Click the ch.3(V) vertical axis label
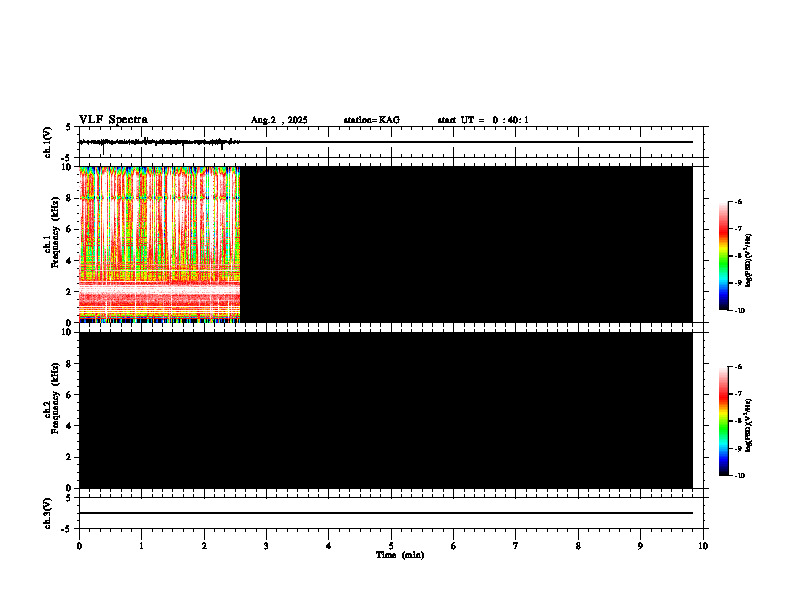792x612 pixels. (47, 514)
